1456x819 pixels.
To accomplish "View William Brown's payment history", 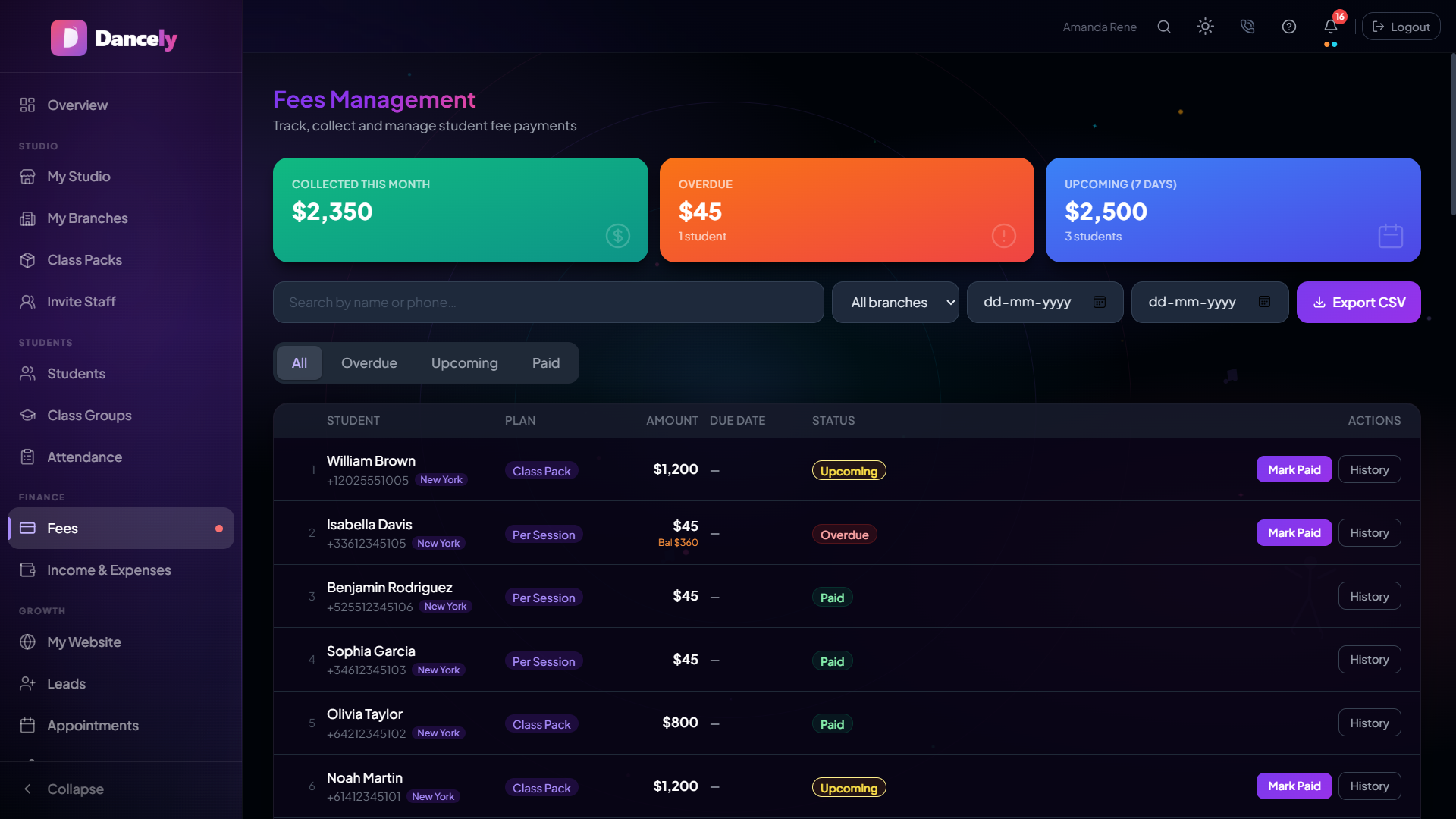I will (1370, 469).
